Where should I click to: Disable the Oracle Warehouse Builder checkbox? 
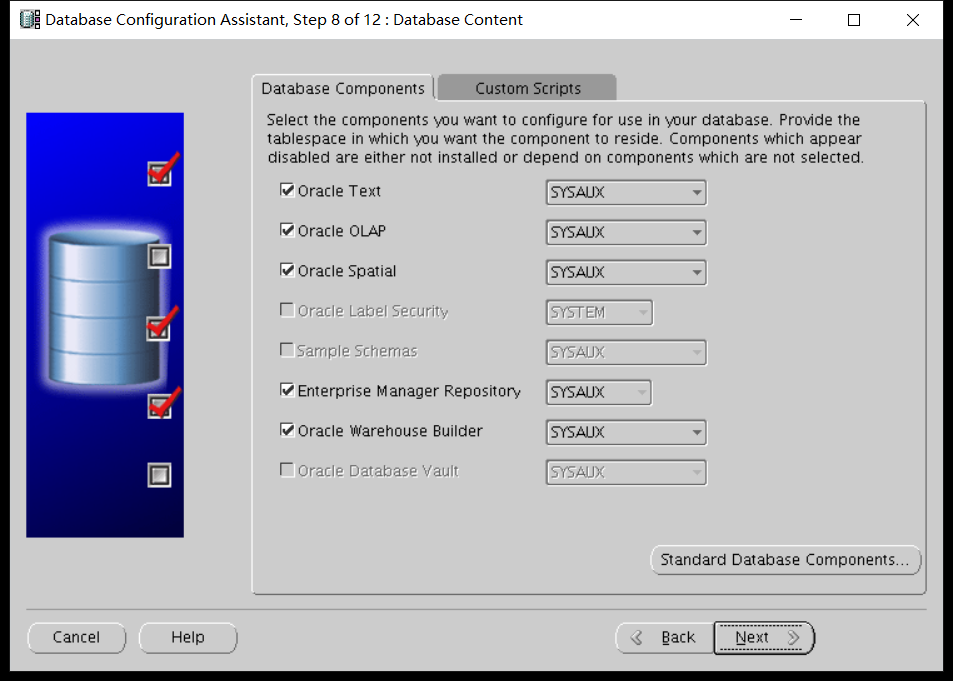click(x=287, y=430)
